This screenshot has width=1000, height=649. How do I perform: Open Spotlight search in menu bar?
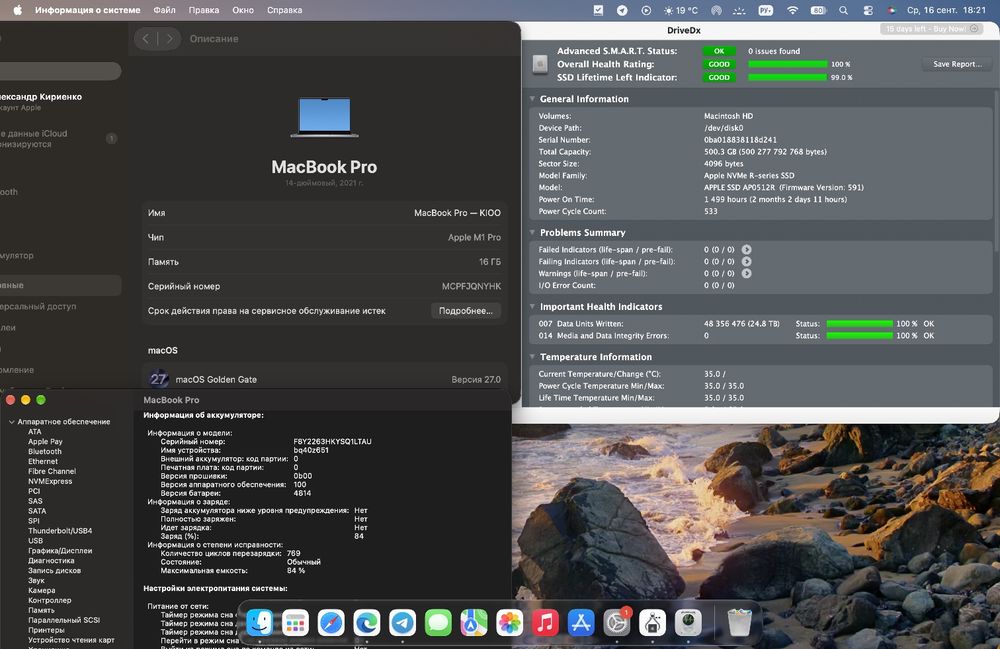pyautogui.click(x=844, y=10)
